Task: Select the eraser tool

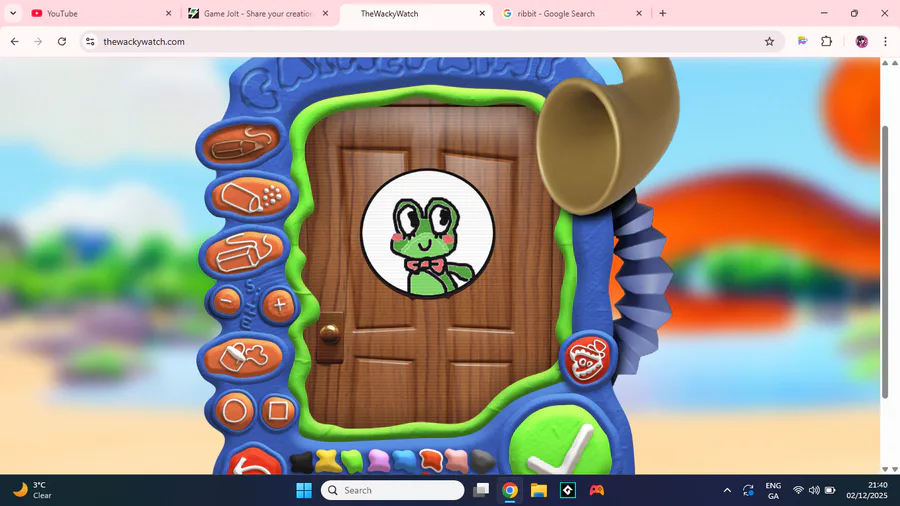Action: coord(245,252)
